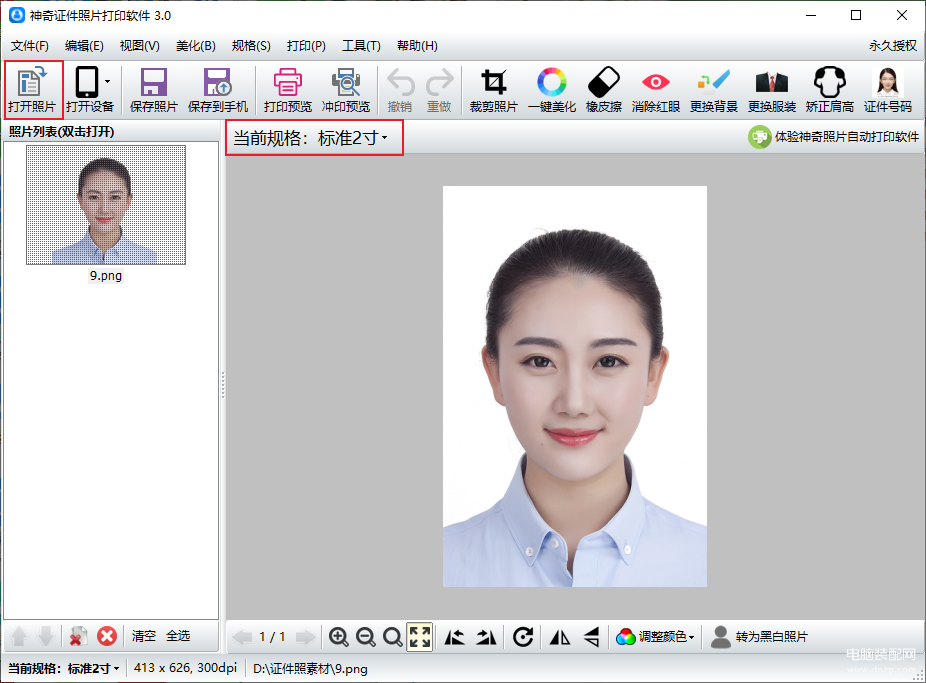926x683 pixels.
Task: Click the red-eye removal (消除红眼) icon
Action: [x=656, y=90]
